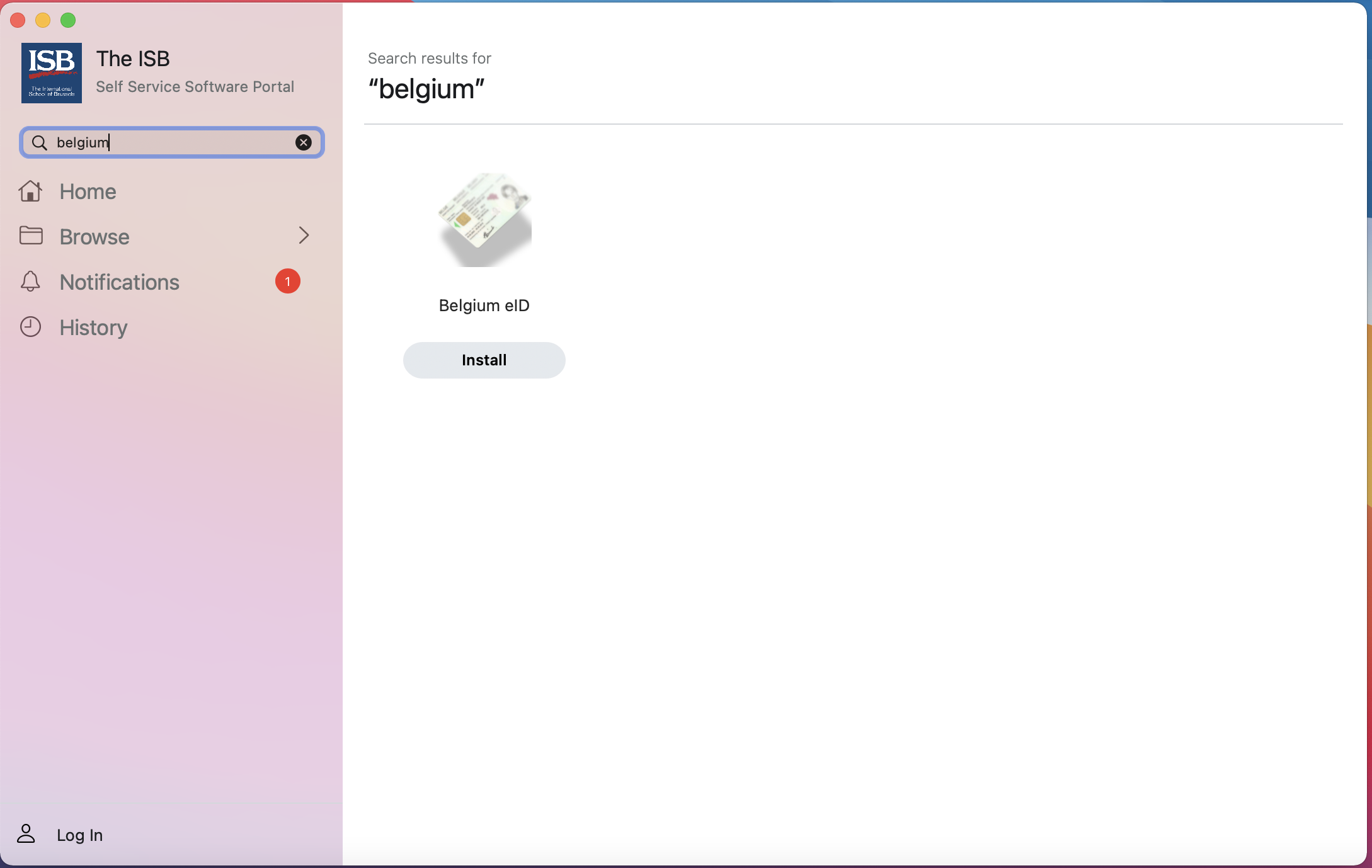The width and height of the screenshot is (1372, 868).
Task: Select the Browse menu label
Action: pos(94,237)
